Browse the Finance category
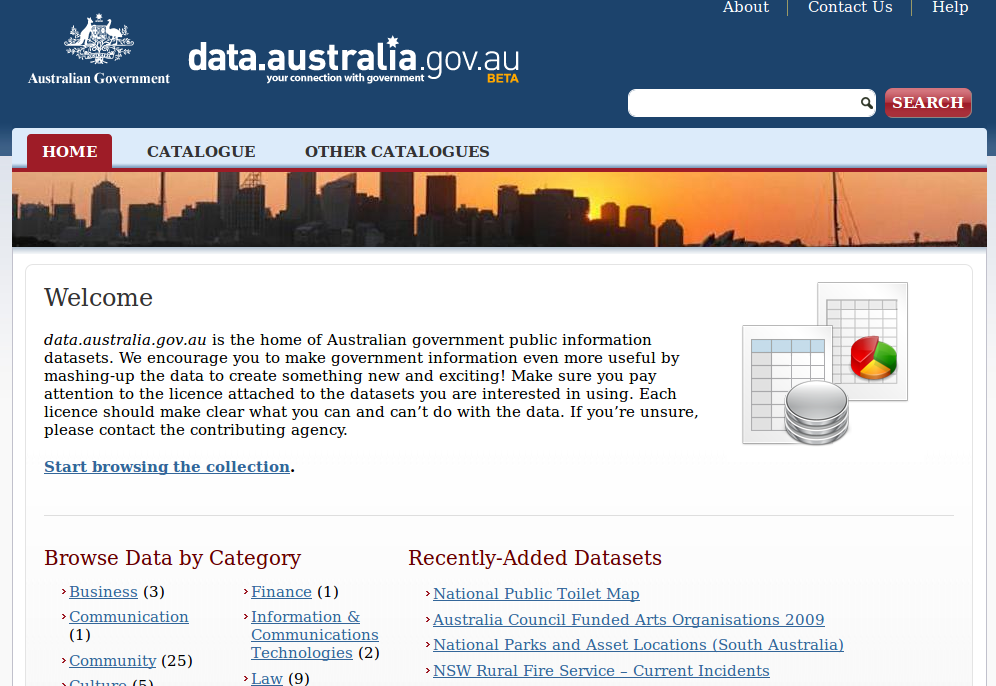The height and width of the screenshot is (686, 996). 281,592
